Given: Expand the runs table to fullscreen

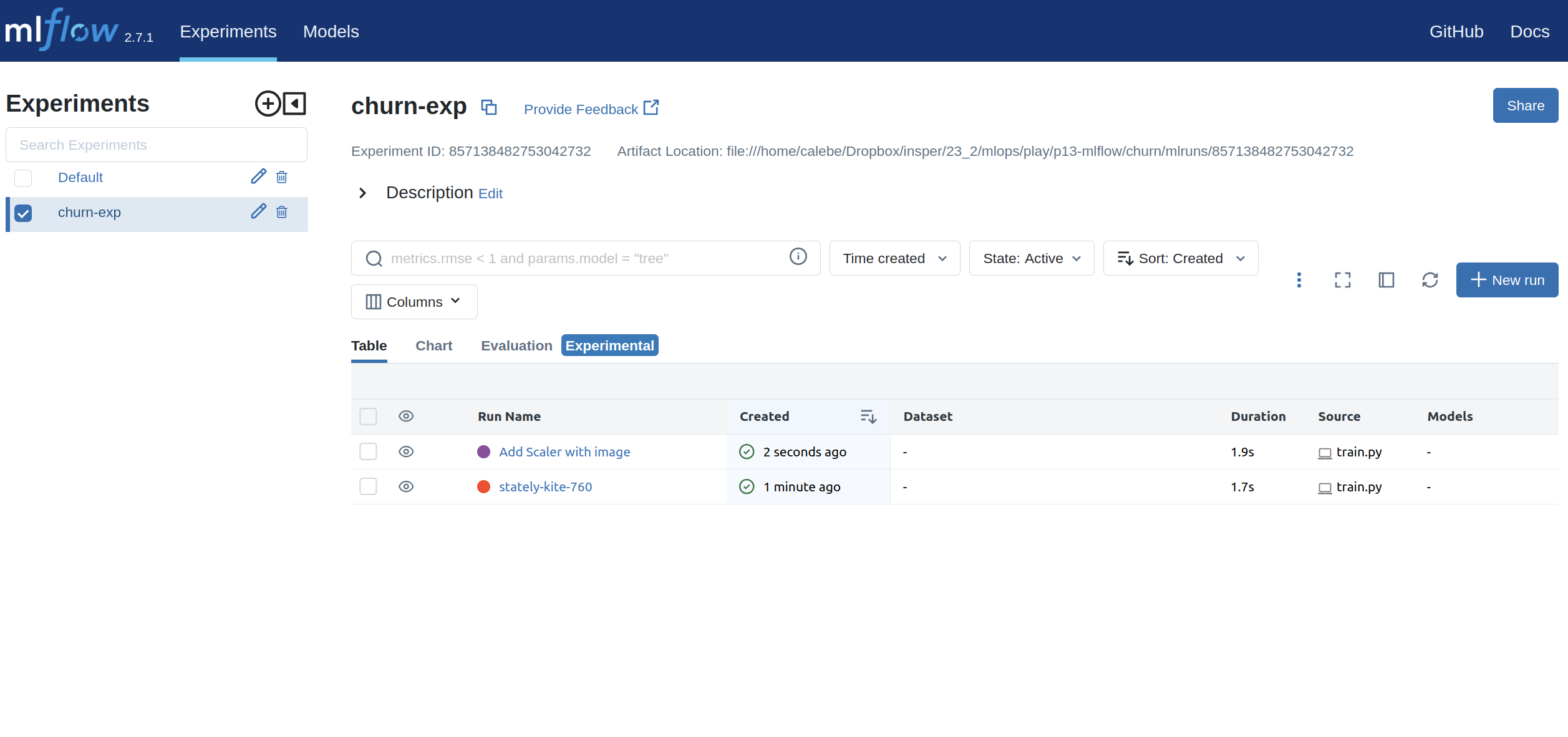Looking at the screenshot, I should click(x=1342, y=280).
